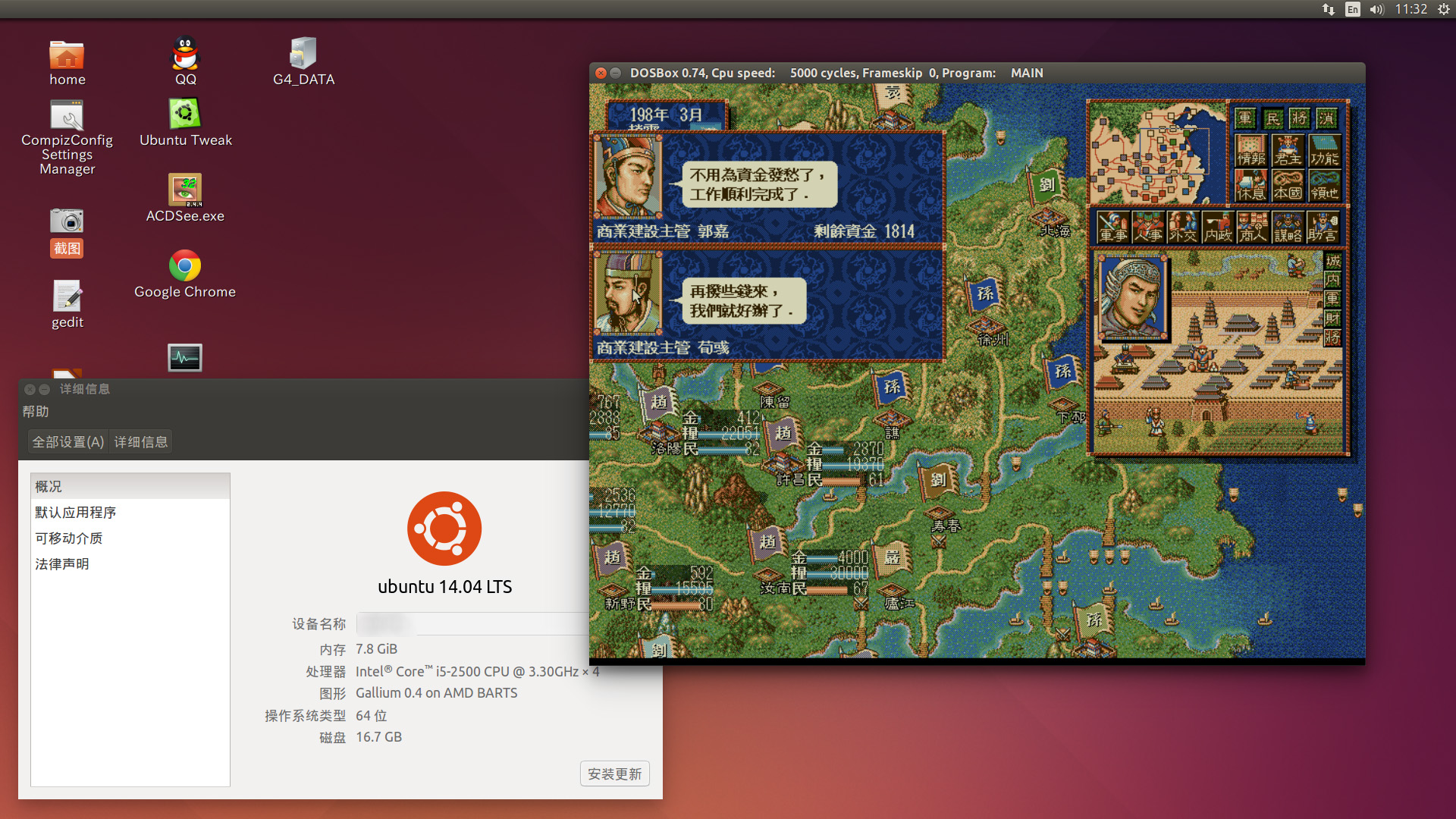Open the system monitor desktop icon
Image resolution: width=1456 pixels, height=819 pixels.
185,357
